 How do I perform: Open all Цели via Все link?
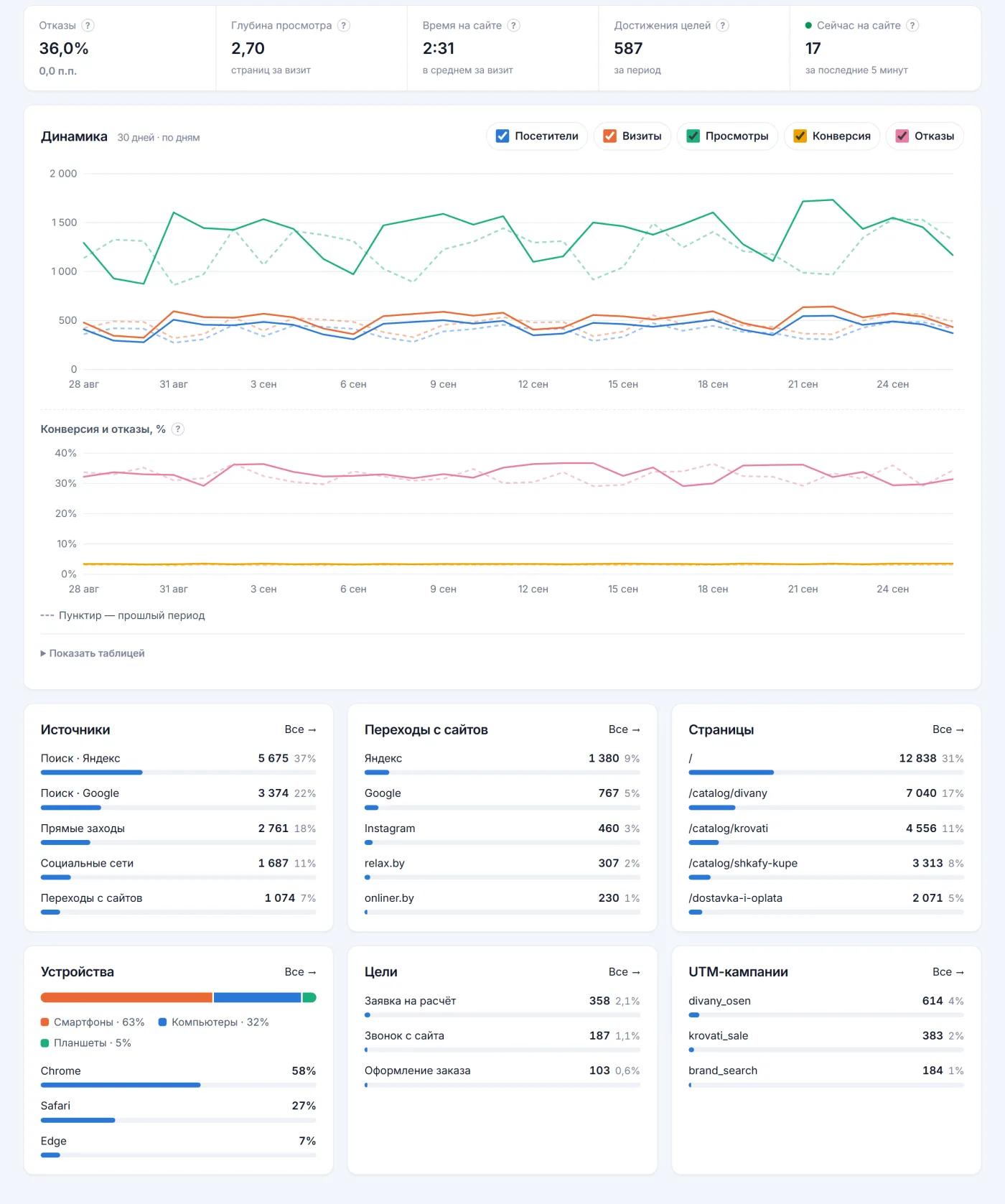[x=624, y=972]
